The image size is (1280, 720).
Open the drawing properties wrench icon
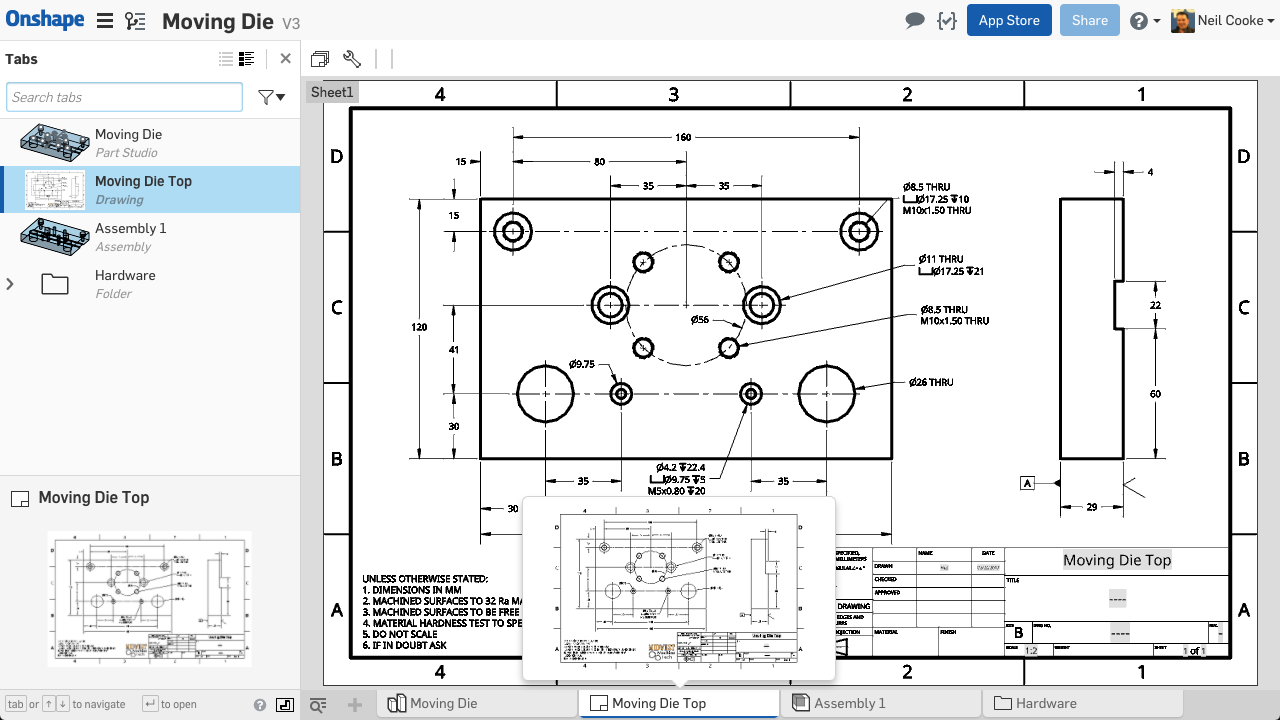[x=352, y=59]
